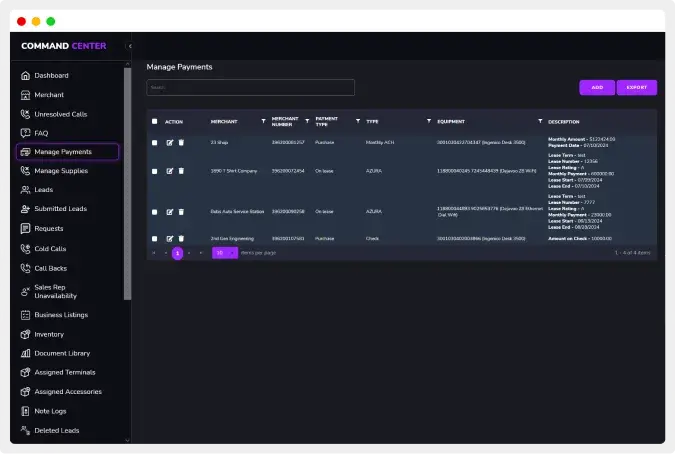Open the Inventory sidebar item
The height and width of the screenshot is (454, 675).
coord(49,334)
